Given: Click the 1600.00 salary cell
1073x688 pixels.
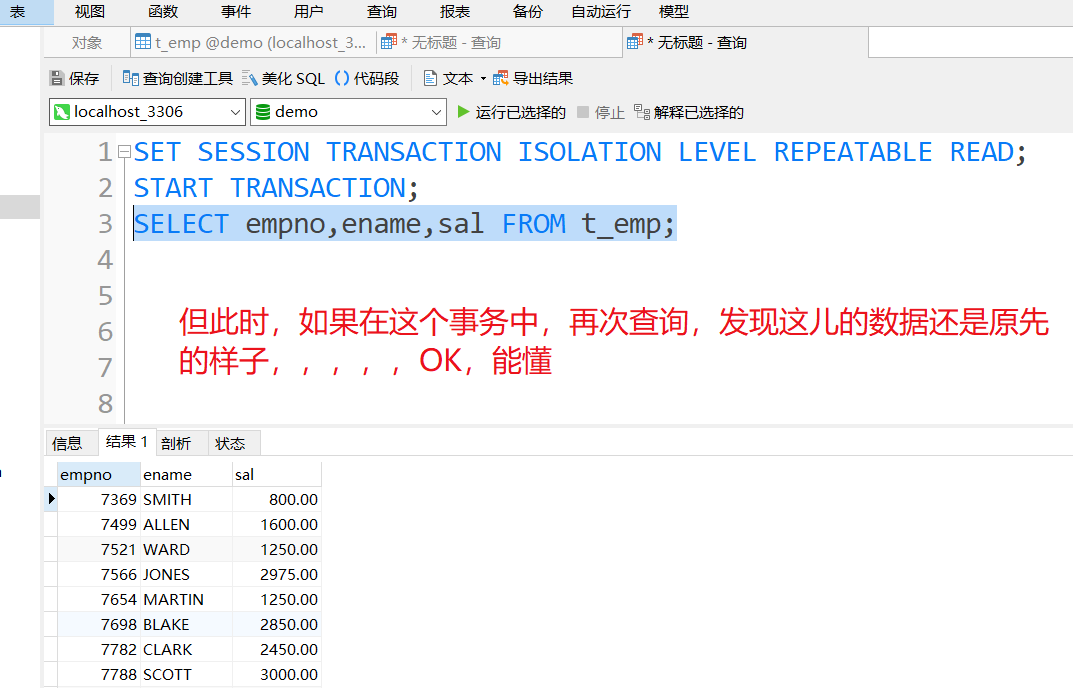Looking at the screenshot, I should [x=276, y=524].
